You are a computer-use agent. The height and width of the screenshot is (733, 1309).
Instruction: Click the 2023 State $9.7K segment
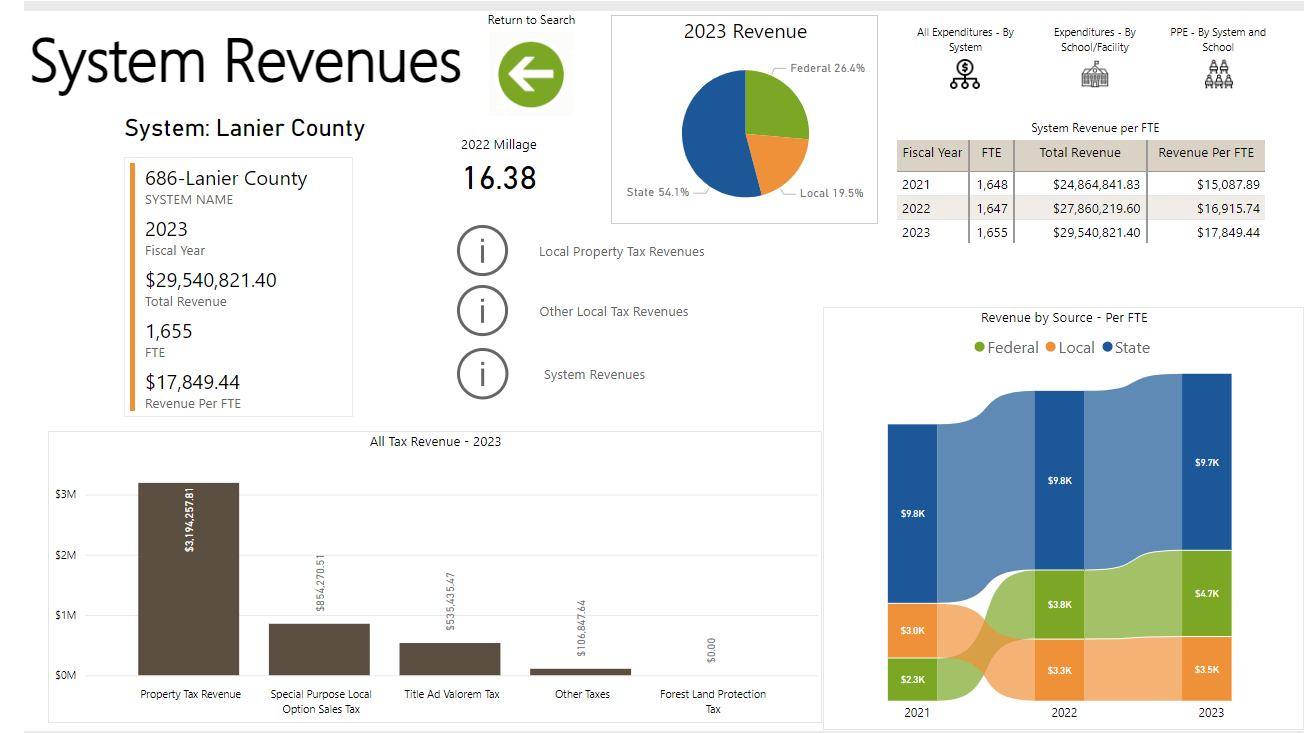(1206, 462)
